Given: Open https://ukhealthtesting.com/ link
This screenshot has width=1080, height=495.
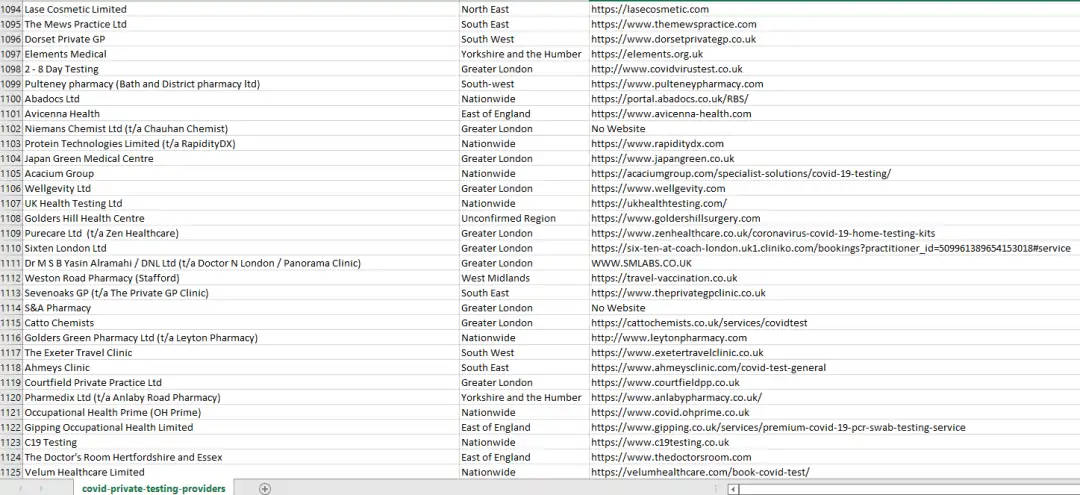Looking at the screenshot, I should coord(658,203).
